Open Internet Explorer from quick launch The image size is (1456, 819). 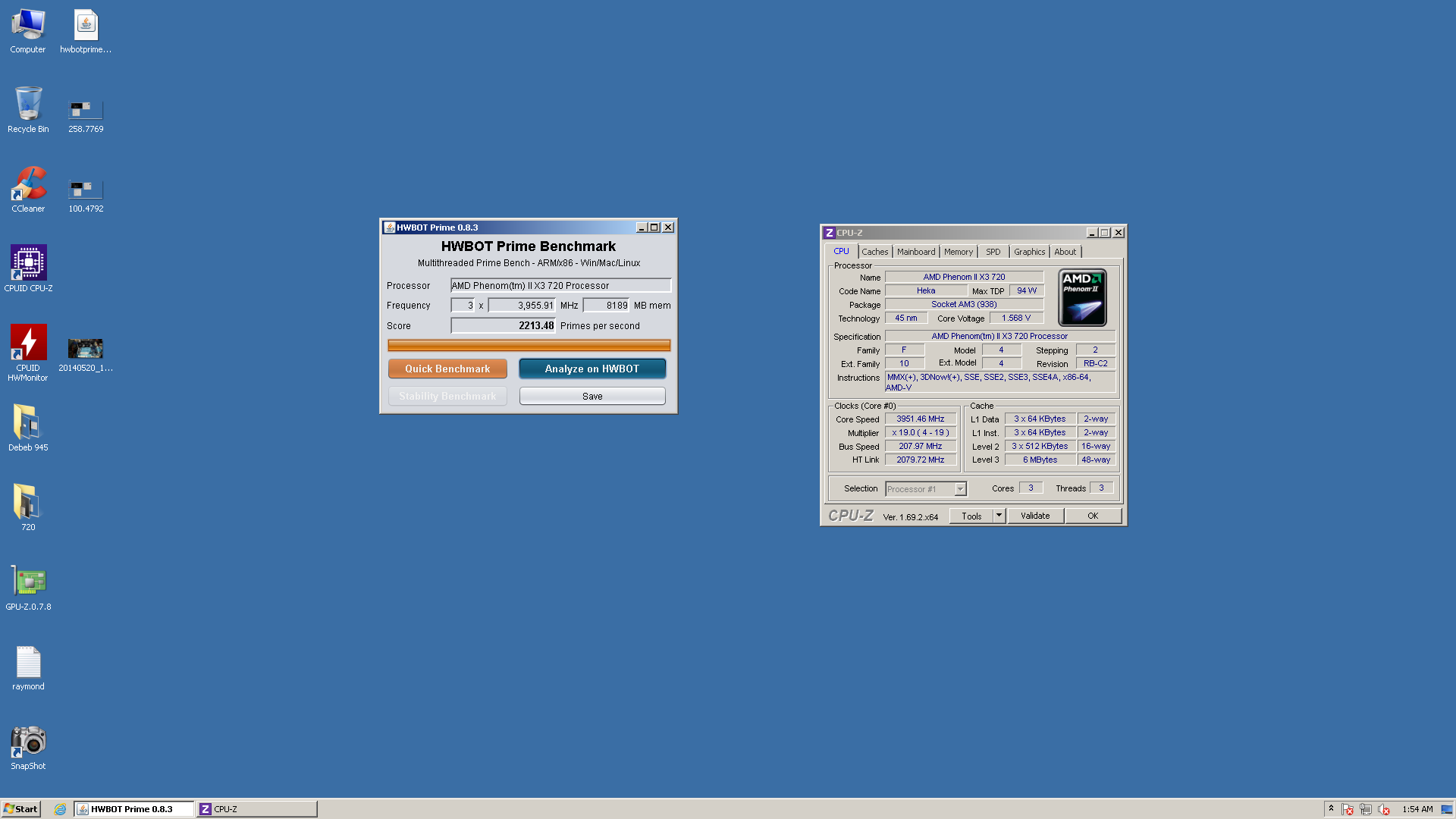point(60,809)
